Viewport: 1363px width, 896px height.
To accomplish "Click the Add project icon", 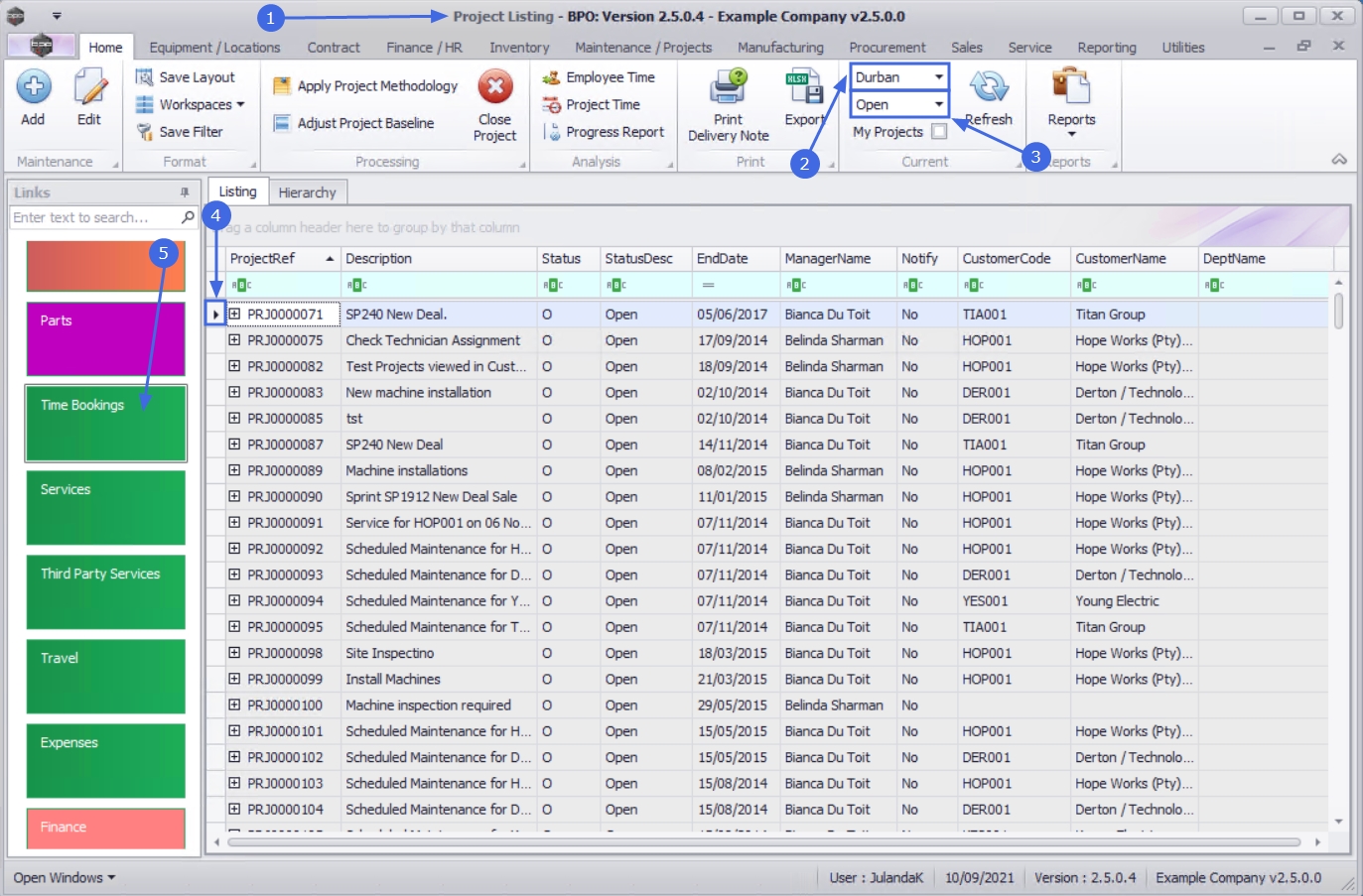I will [33, 88].
